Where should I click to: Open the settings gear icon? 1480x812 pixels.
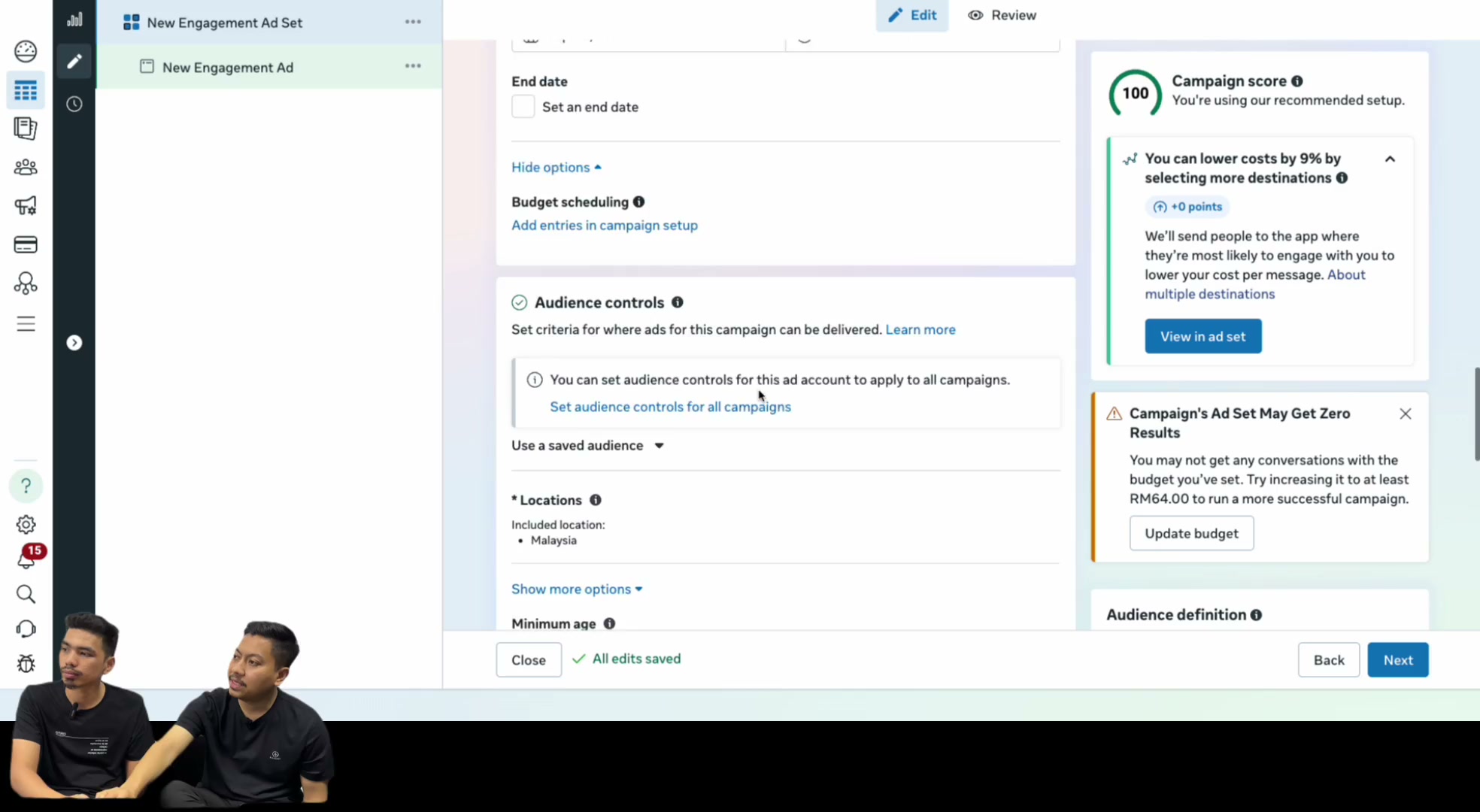(26, 524)
